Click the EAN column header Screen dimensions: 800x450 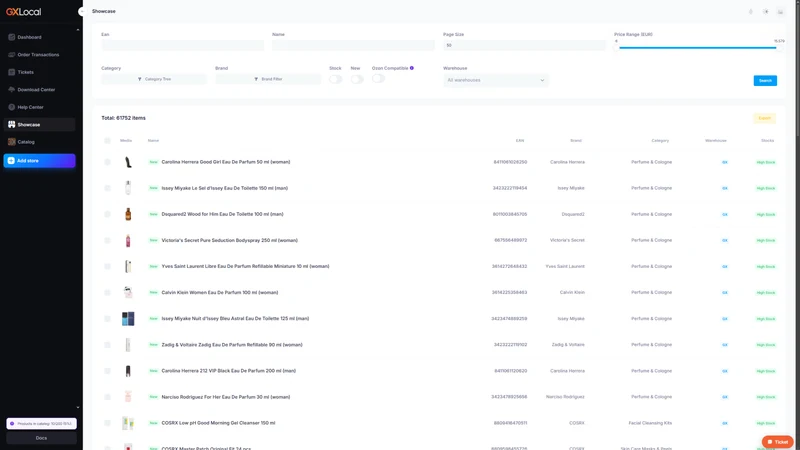[519, 140]
